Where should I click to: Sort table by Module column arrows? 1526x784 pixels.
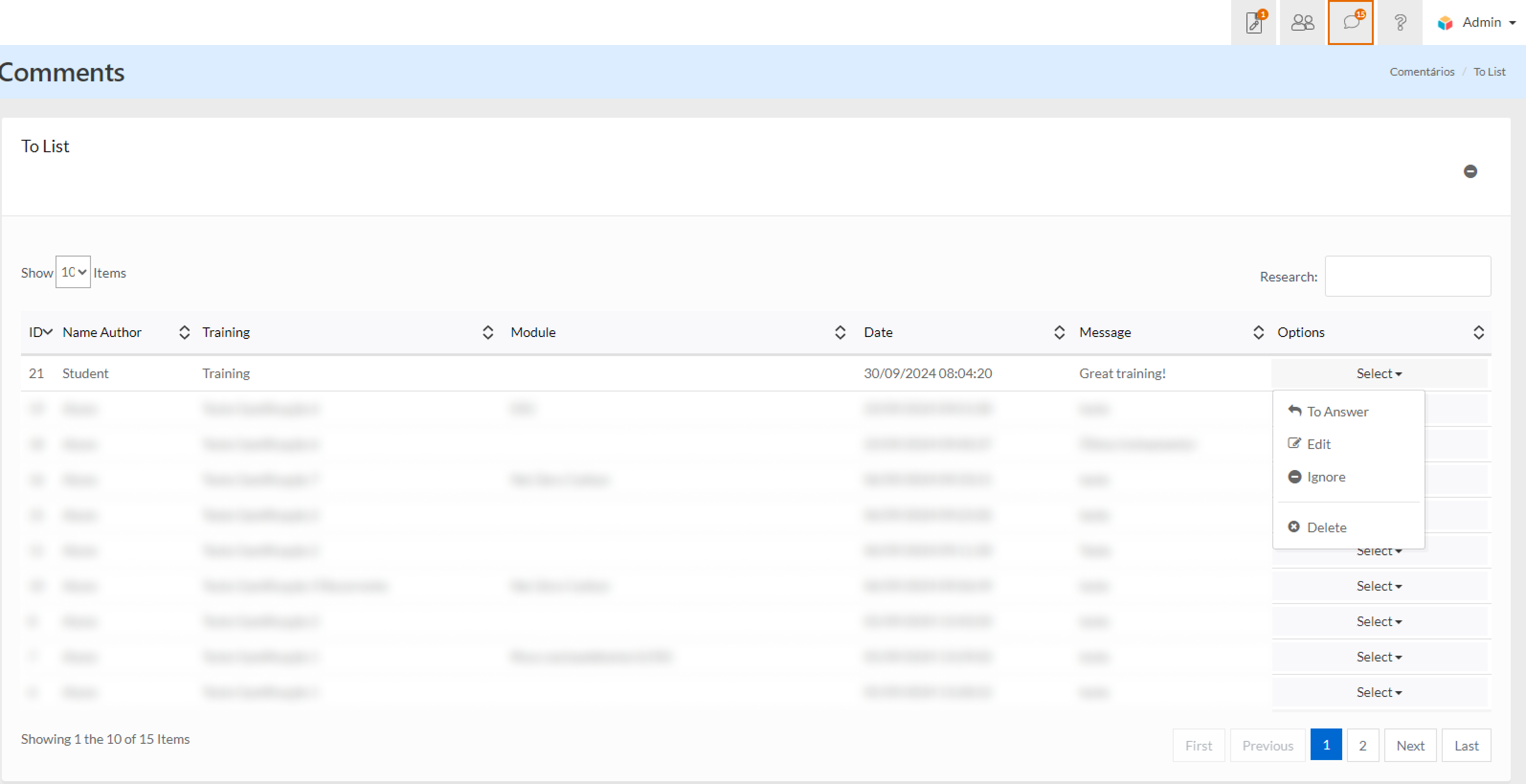click(840, 332)
